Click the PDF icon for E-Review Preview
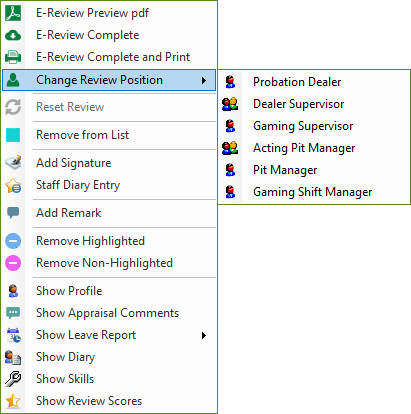411x414 pixels. [x=13, y=13]
